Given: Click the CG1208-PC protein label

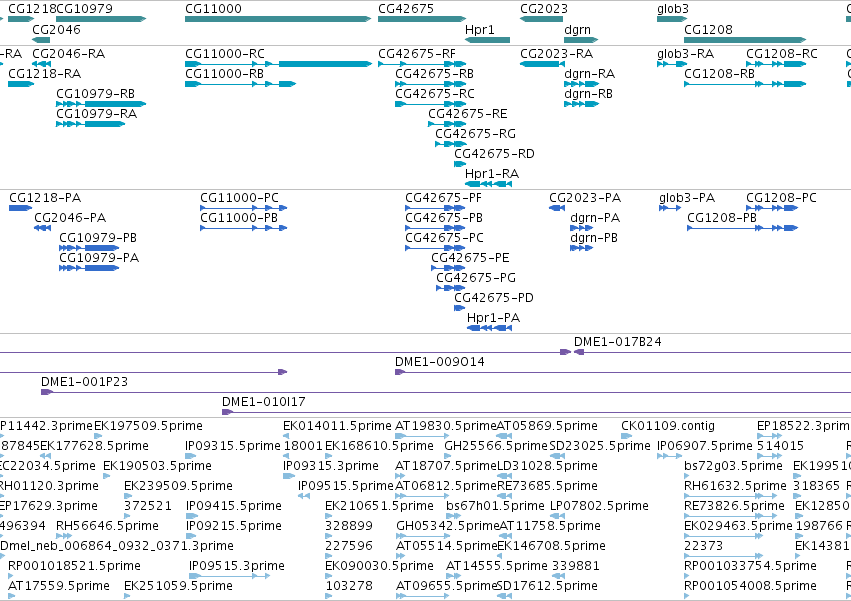Looking at the screenshot, I should coord(781,198).
